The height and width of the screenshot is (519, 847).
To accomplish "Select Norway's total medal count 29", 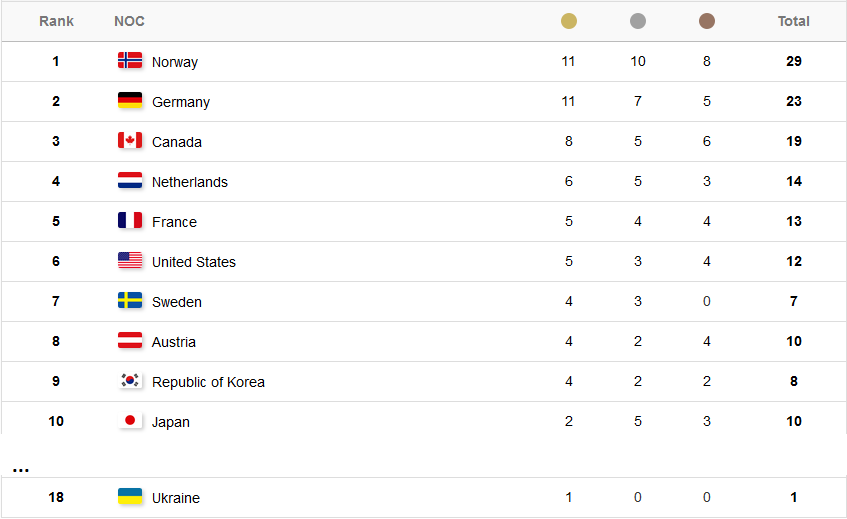I will [x=794, y=61].
